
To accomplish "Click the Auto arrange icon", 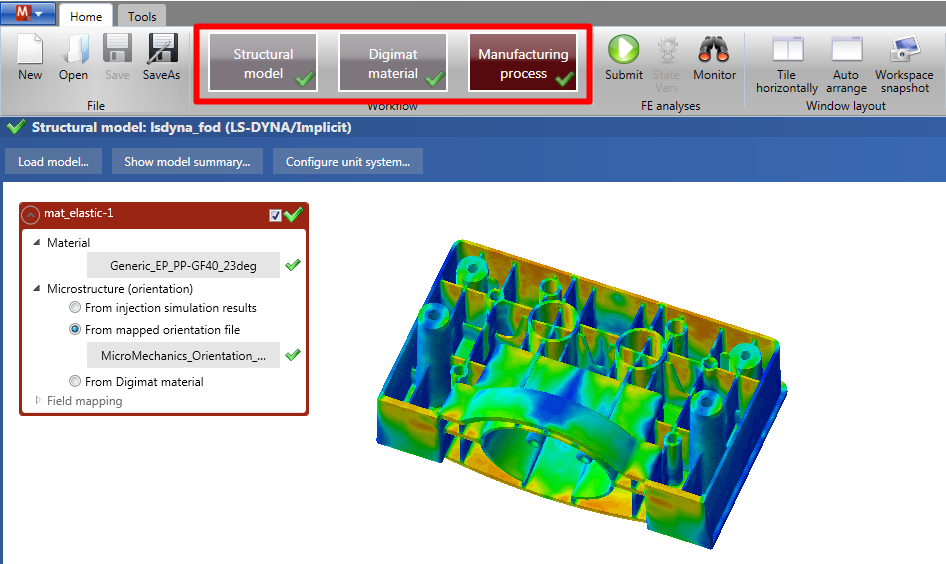I will 846,49.
